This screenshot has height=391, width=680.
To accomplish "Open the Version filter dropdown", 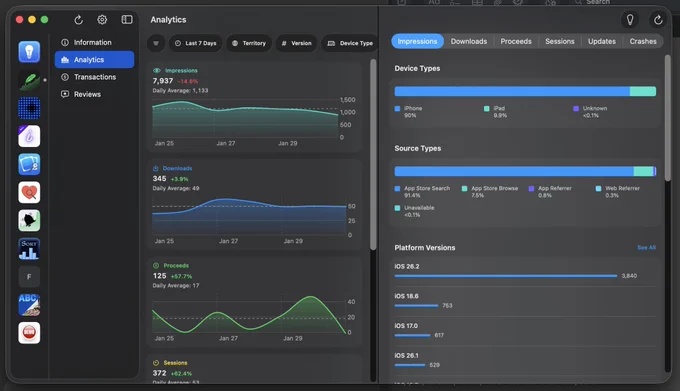I will pyautogui.click(x=297, y=43).
